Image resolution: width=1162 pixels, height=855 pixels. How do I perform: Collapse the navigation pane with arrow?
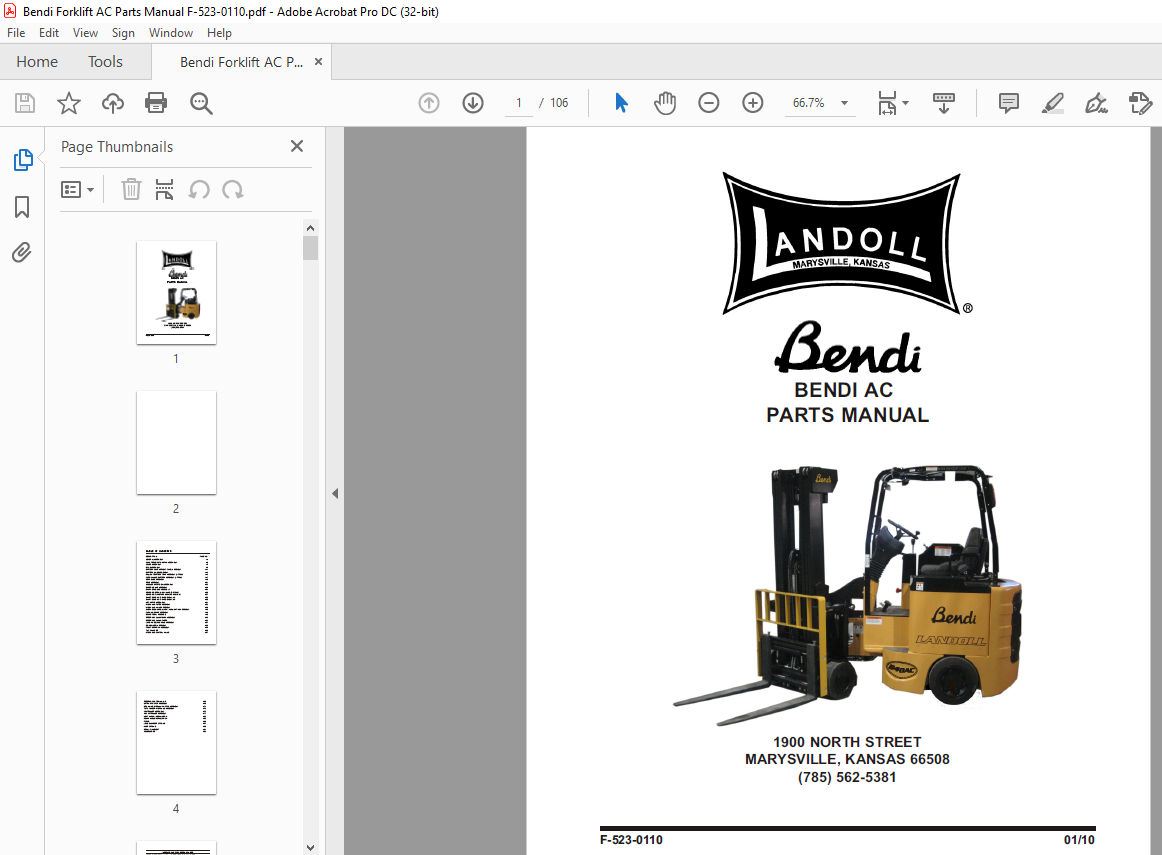pyautogui.click(x=335, y=493)
